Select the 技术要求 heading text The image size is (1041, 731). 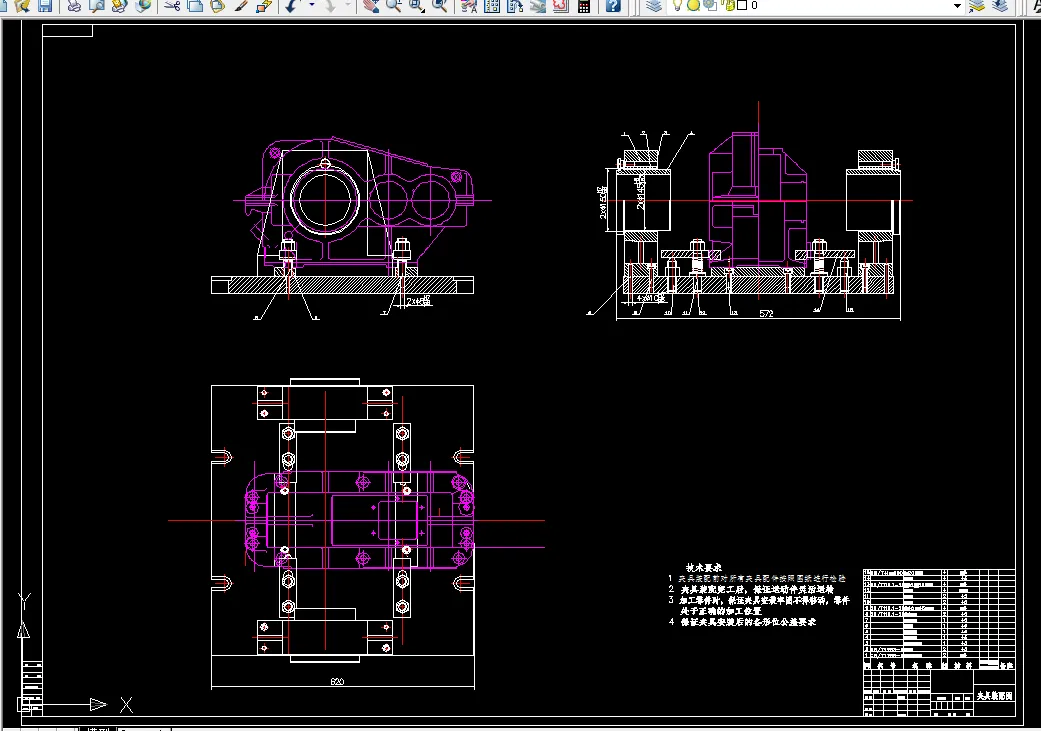(x=704, y=568)
